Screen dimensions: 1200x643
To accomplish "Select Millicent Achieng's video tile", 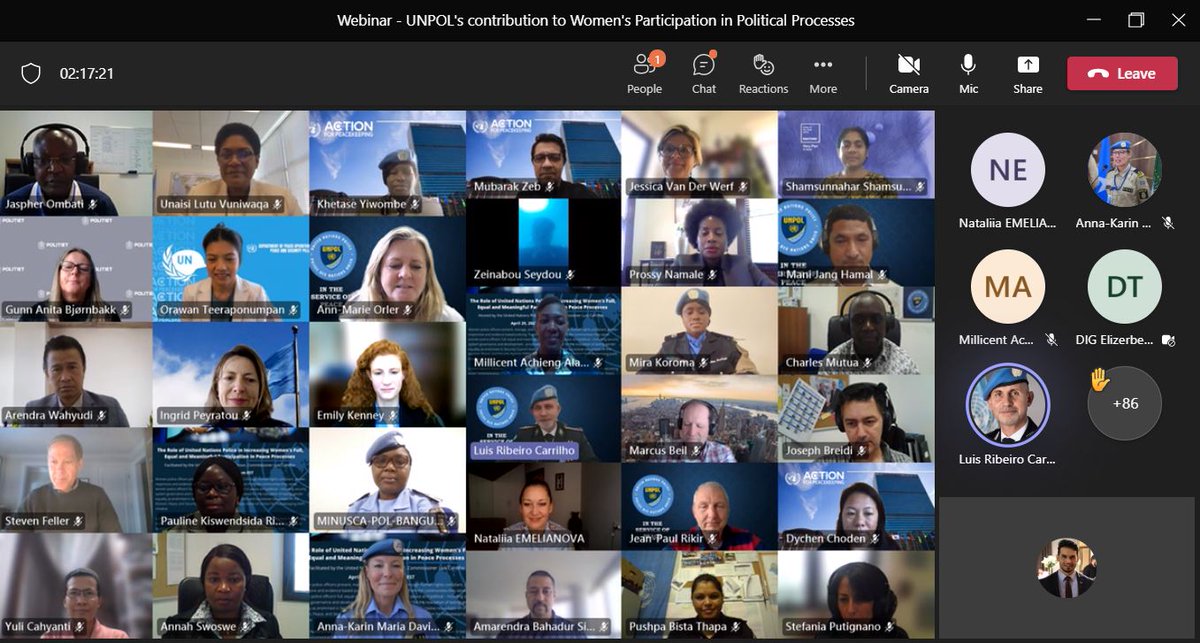I will click(x=544, y=330).
